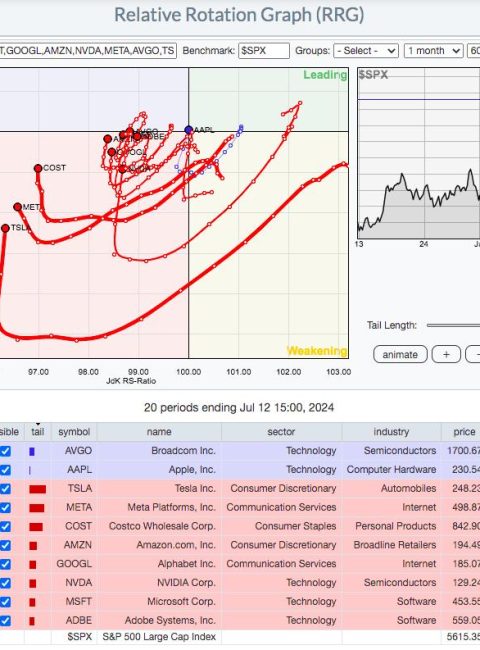Sort table by price column header
Screen dimensions: 480x650
463,432
